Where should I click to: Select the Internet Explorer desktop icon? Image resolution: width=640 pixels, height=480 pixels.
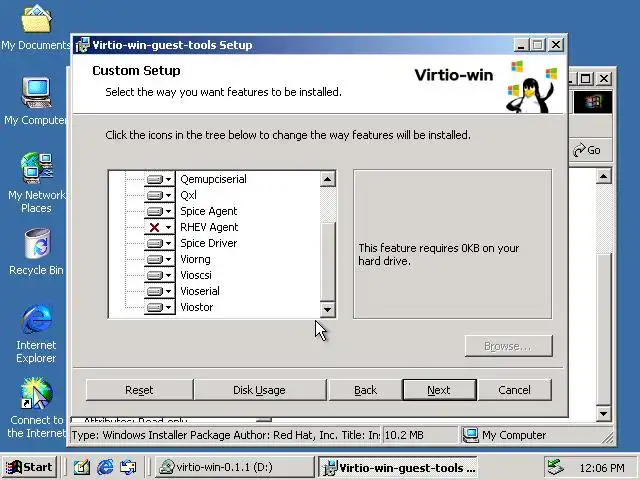[x=36, y=334]
